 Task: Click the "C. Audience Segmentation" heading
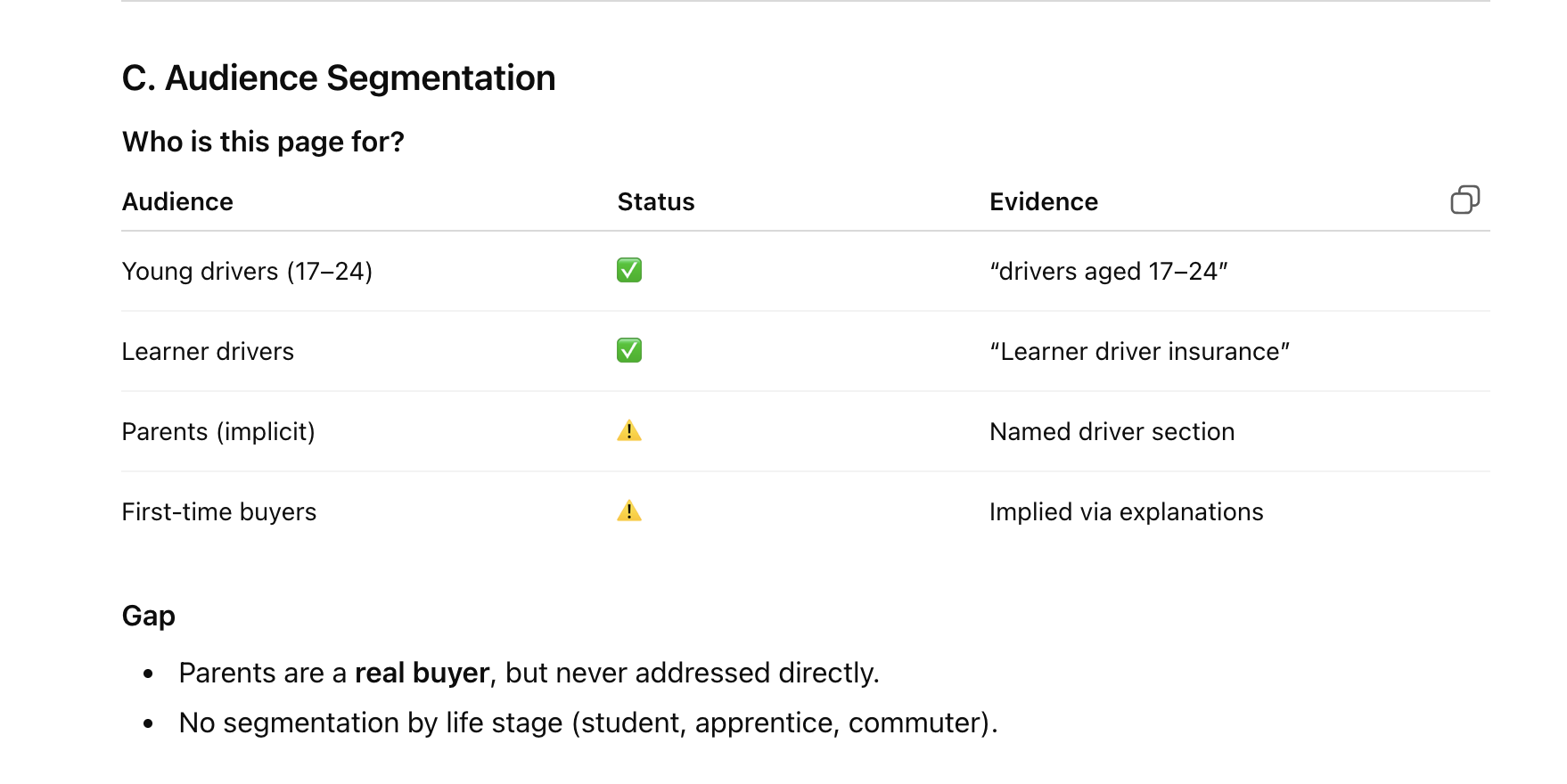pos(338,78)
